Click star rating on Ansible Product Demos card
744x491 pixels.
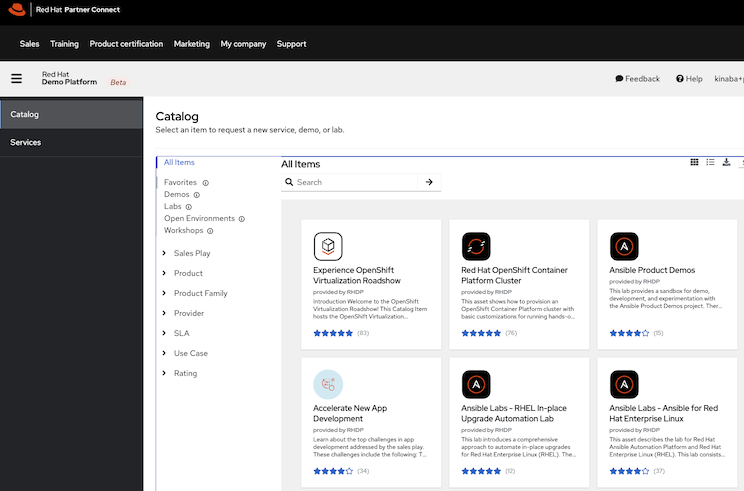point(629,333)
